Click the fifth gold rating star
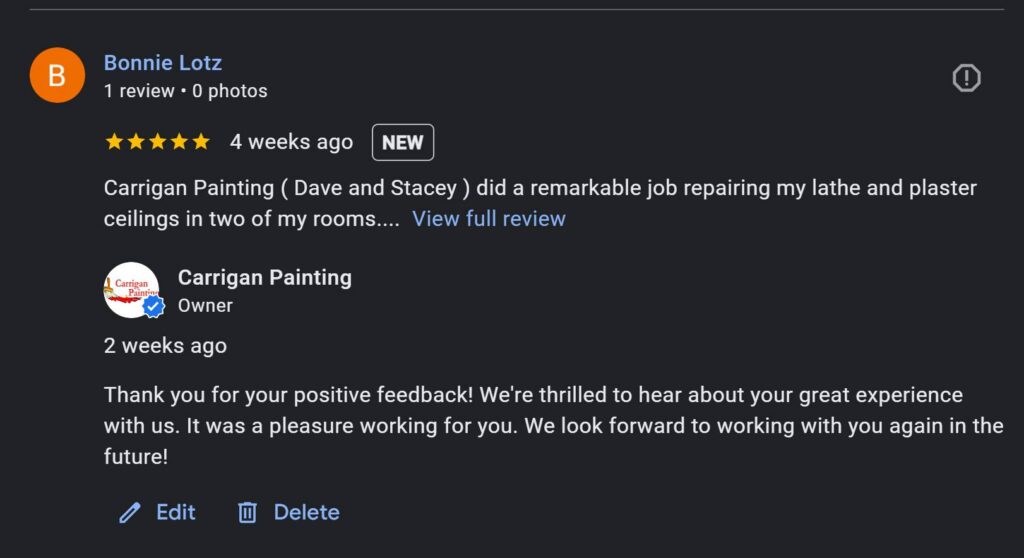The width and height of the screenshot is (1024, 558). 201,142
